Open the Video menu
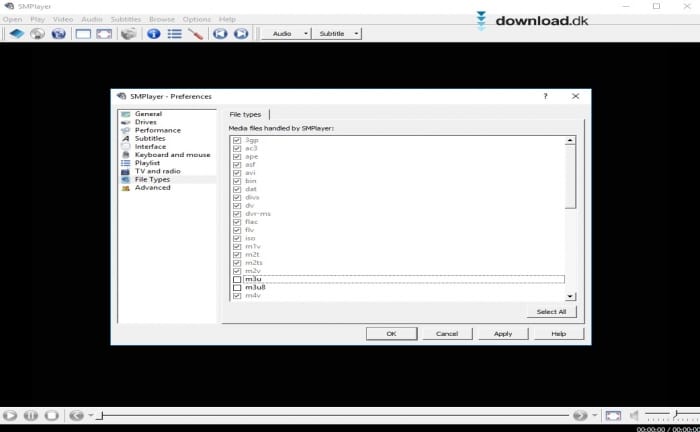This screenshot has width=700, height=432. (63, 19)
